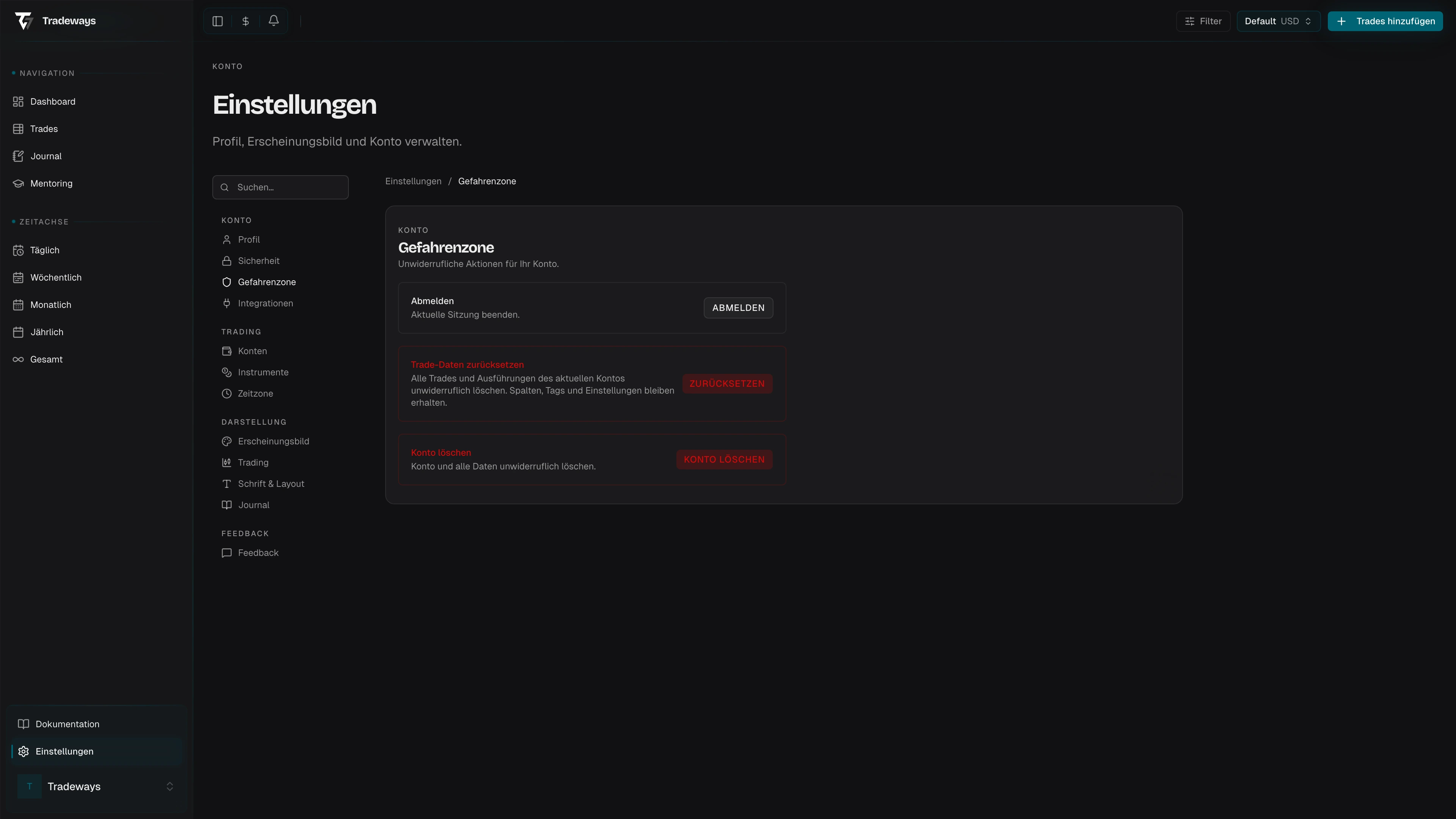Click the dollar sign currency icon
This screenshot has height=819, width=1456.
(245, 21)
